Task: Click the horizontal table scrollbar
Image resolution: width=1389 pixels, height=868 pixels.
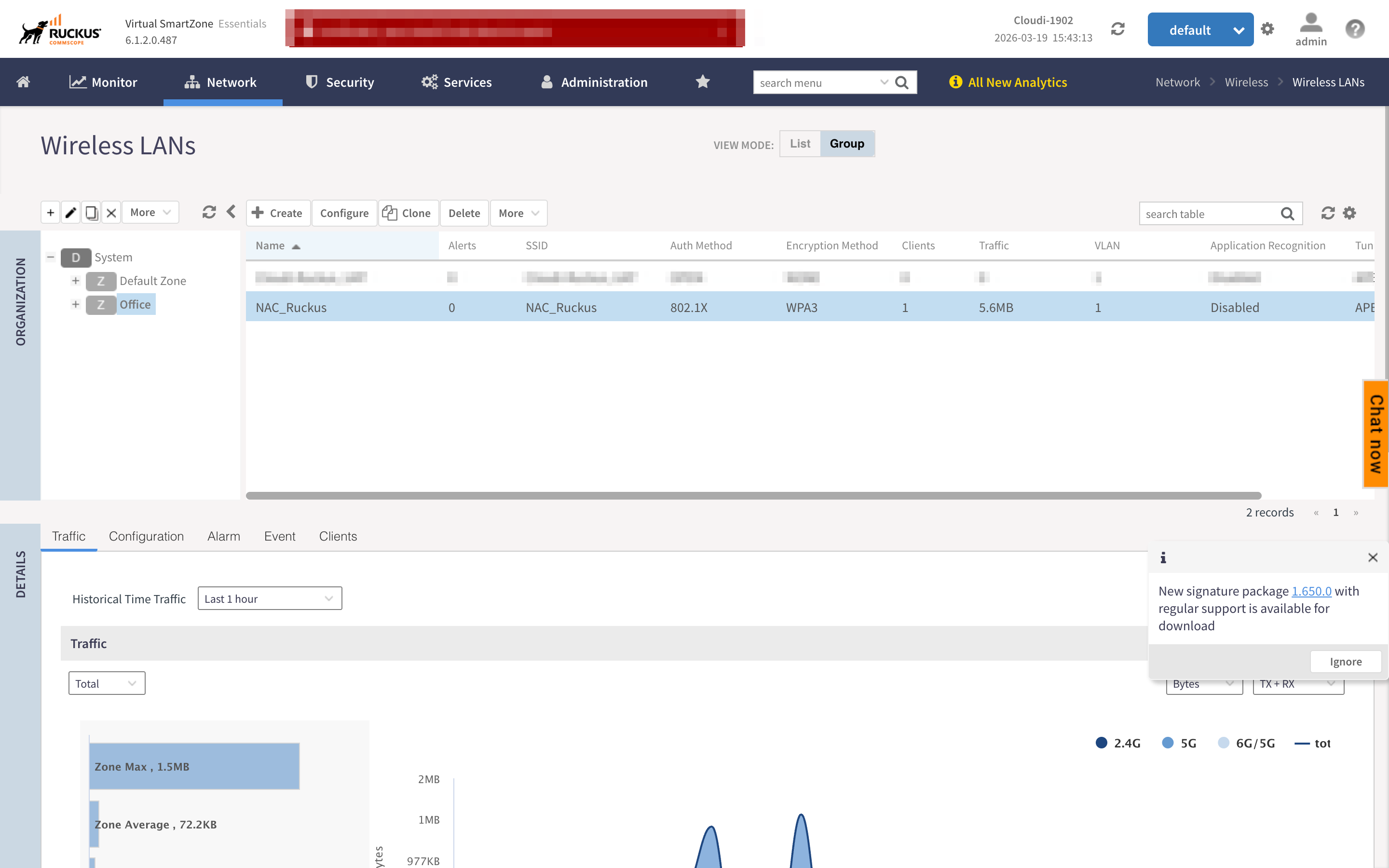Action: 753,495
